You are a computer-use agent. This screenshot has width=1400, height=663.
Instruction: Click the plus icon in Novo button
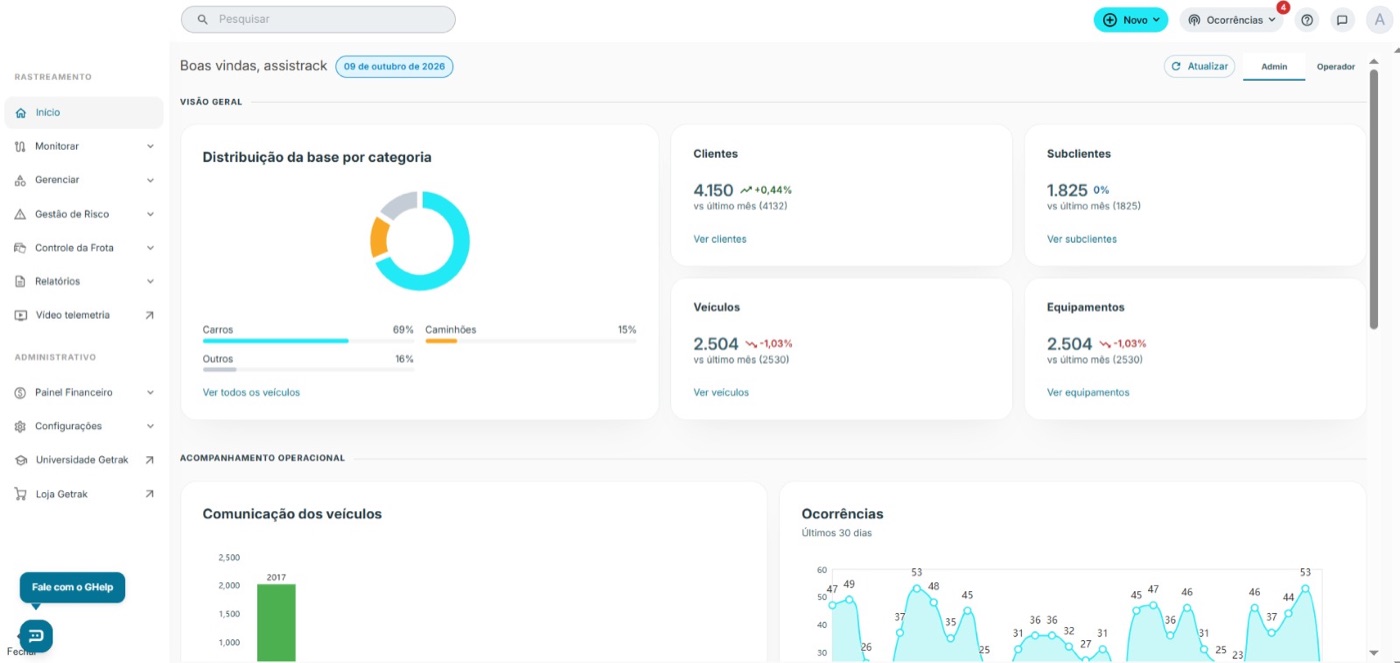point(1110,20)
